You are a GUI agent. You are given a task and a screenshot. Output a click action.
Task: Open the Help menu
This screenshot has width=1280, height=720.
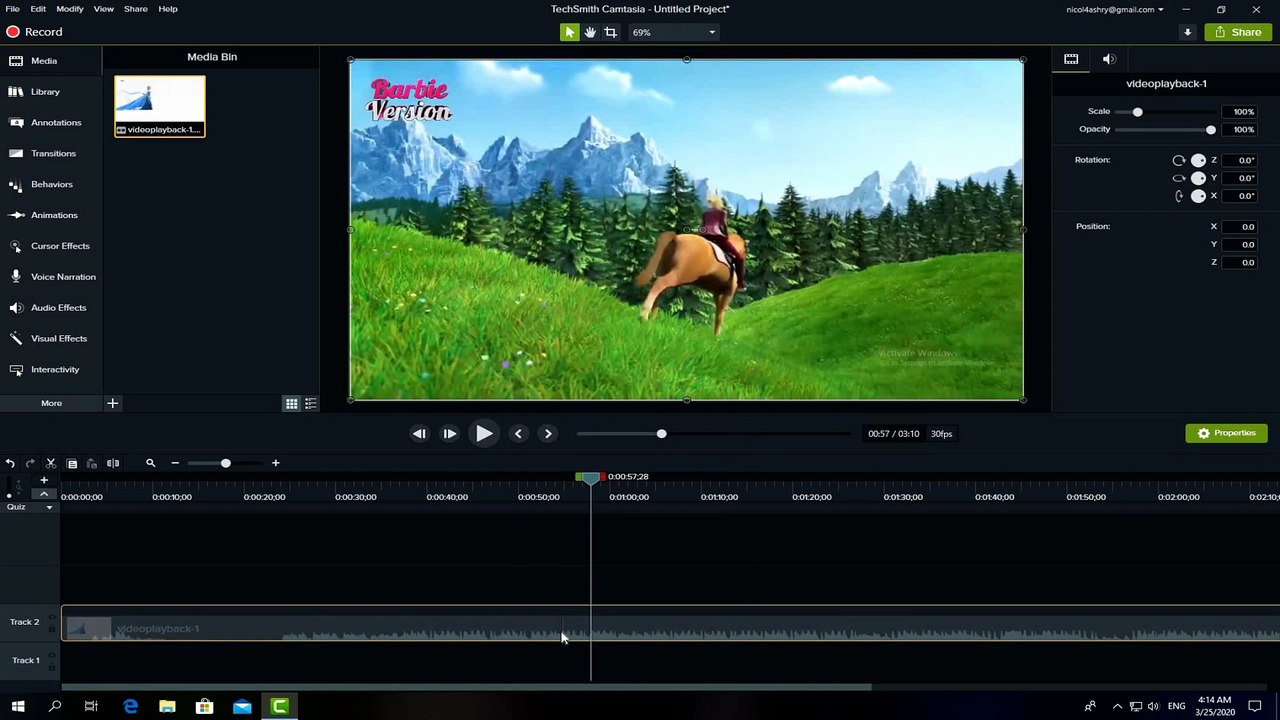(x=168, y=9)
